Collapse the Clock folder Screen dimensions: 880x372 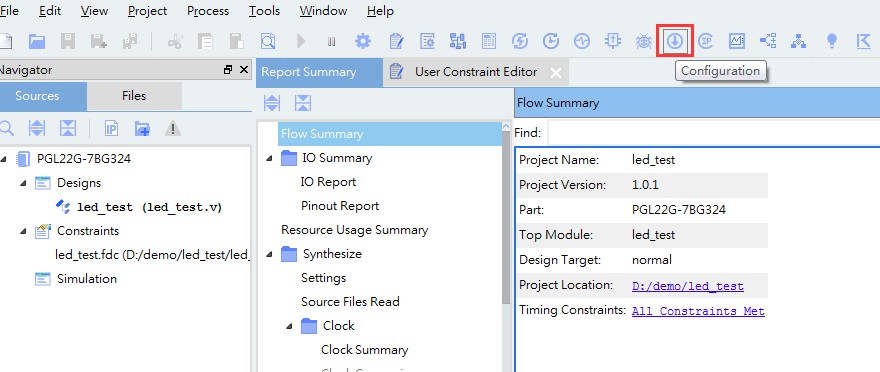point(290,327)
